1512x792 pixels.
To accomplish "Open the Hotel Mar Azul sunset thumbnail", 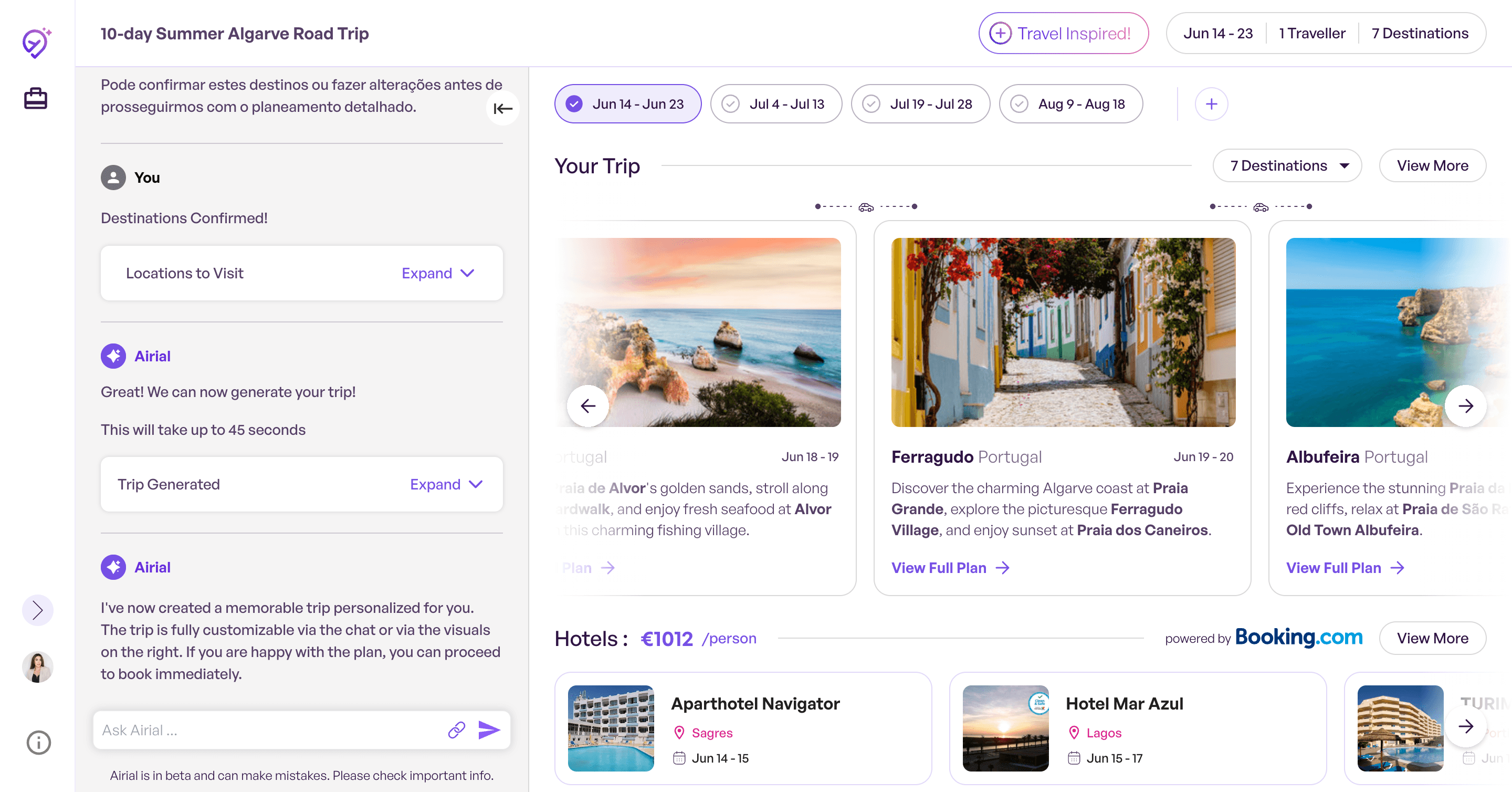I will tap(1005, 728).
